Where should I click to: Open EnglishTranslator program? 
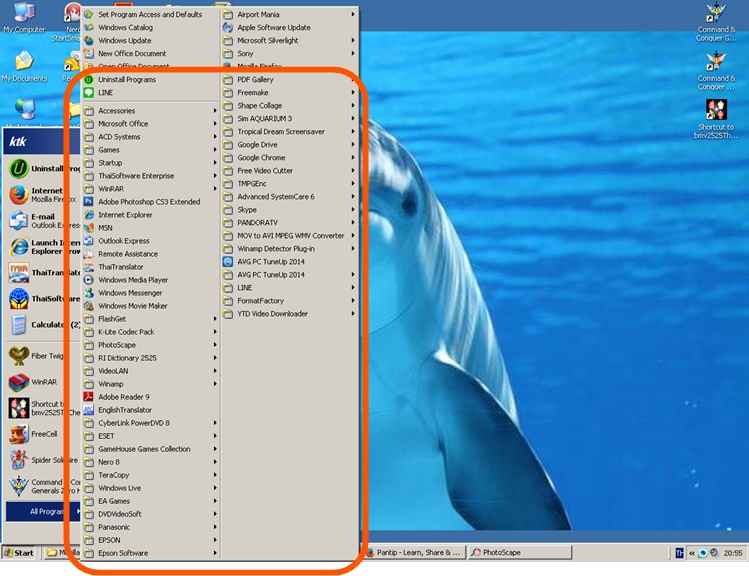pyautogui.click(x=150, y=410)
